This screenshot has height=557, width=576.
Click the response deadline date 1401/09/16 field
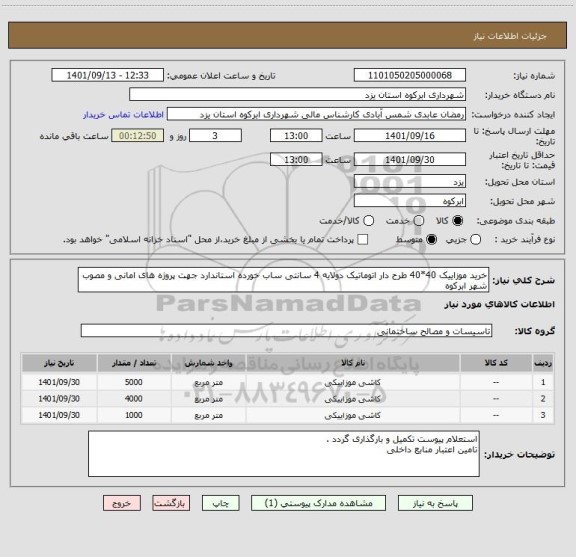tap(410, 136)
